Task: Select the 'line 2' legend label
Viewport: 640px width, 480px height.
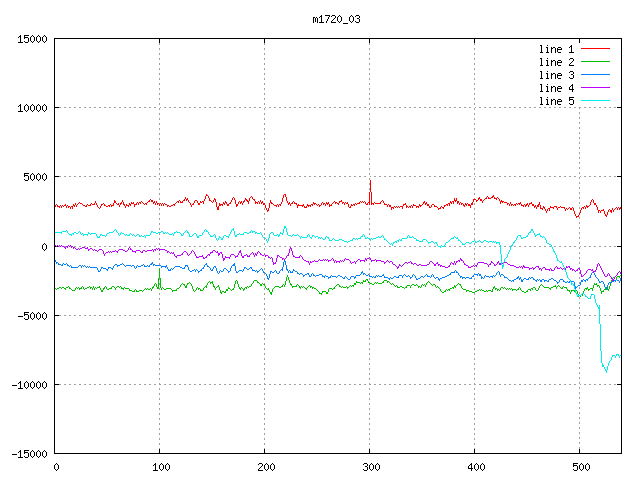Action: pos(556,62)
